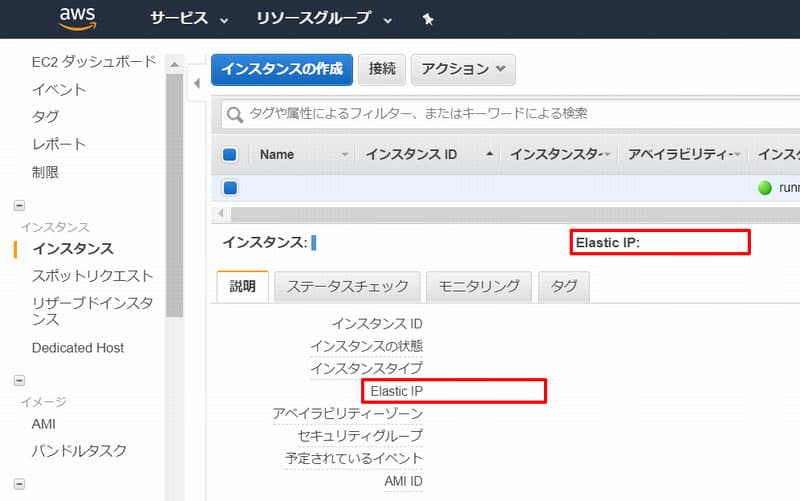Open バンドルタスク in sidebar
Viewport: 800px width, 501px height.
(79, 451)
